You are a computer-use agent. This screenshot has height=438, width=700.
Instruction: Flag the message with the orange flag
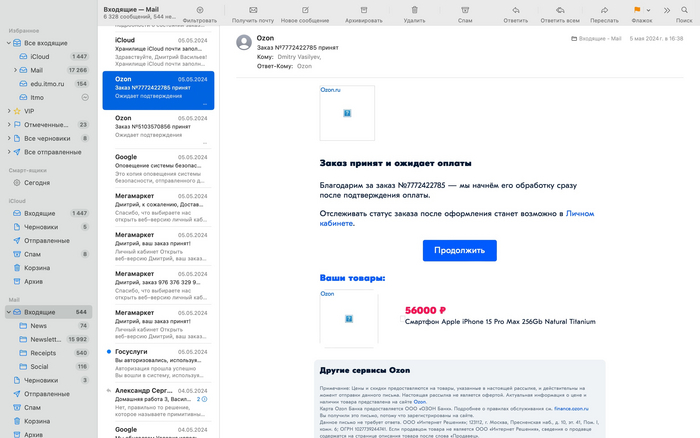[637, 10]
